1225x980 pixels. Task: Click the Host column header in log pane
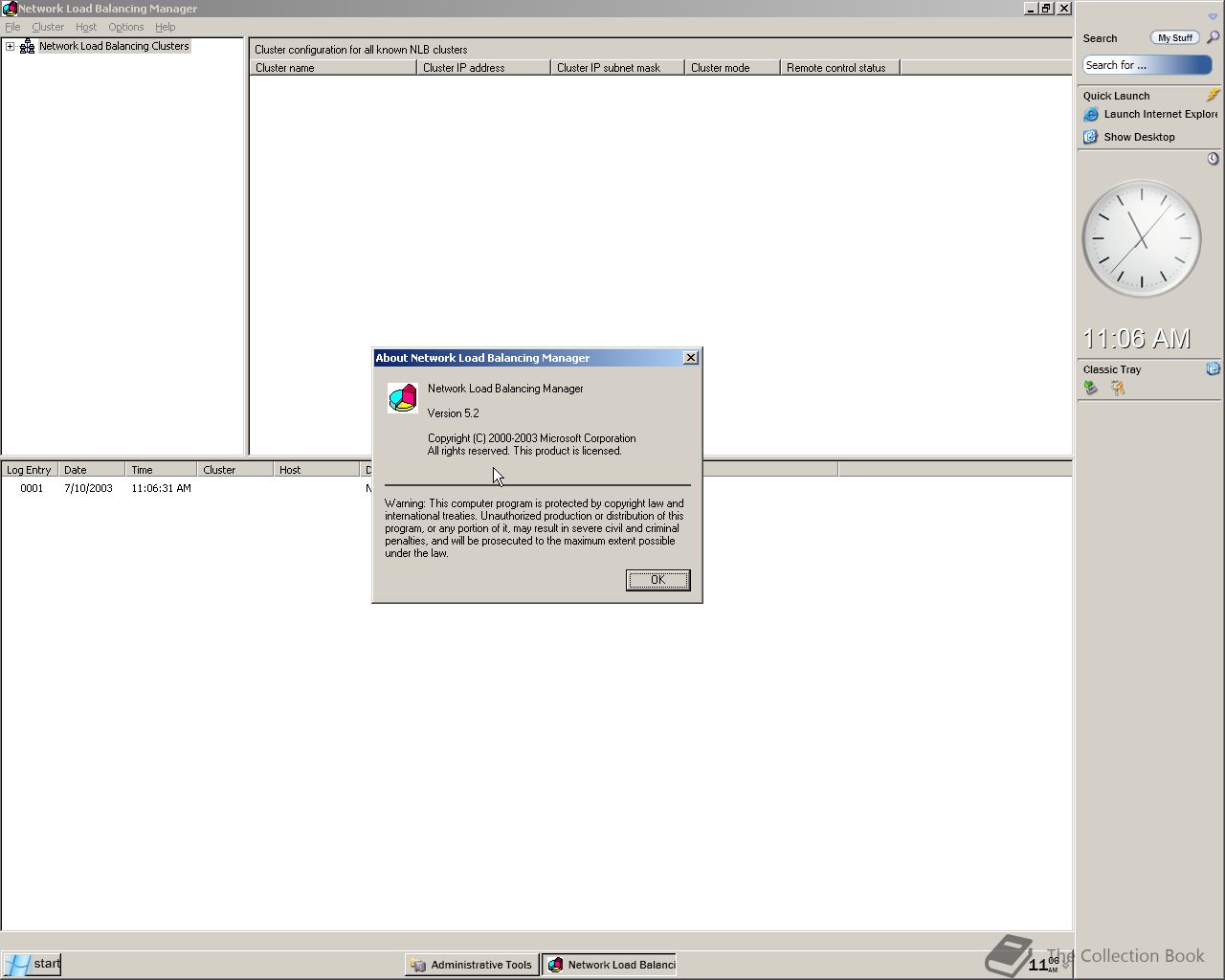point(316,470)
